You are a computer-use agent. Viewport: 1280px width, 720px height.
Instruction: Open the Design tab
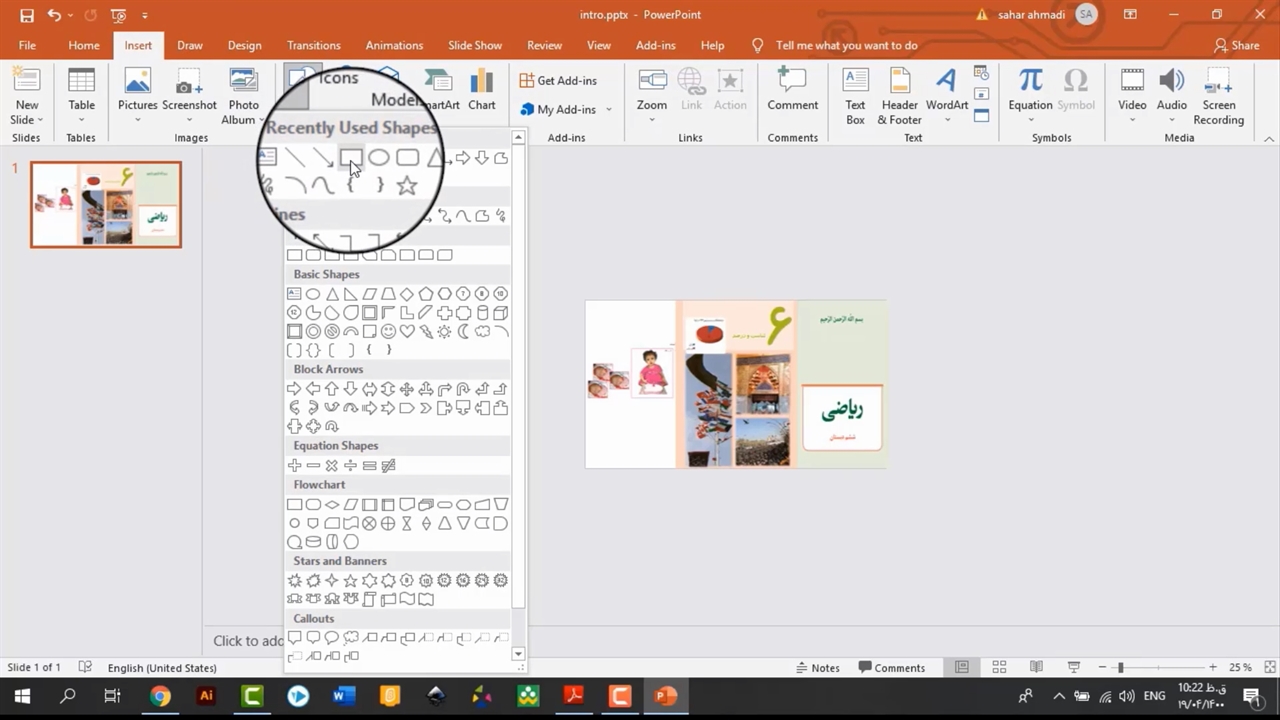click(x=244, y=45)
